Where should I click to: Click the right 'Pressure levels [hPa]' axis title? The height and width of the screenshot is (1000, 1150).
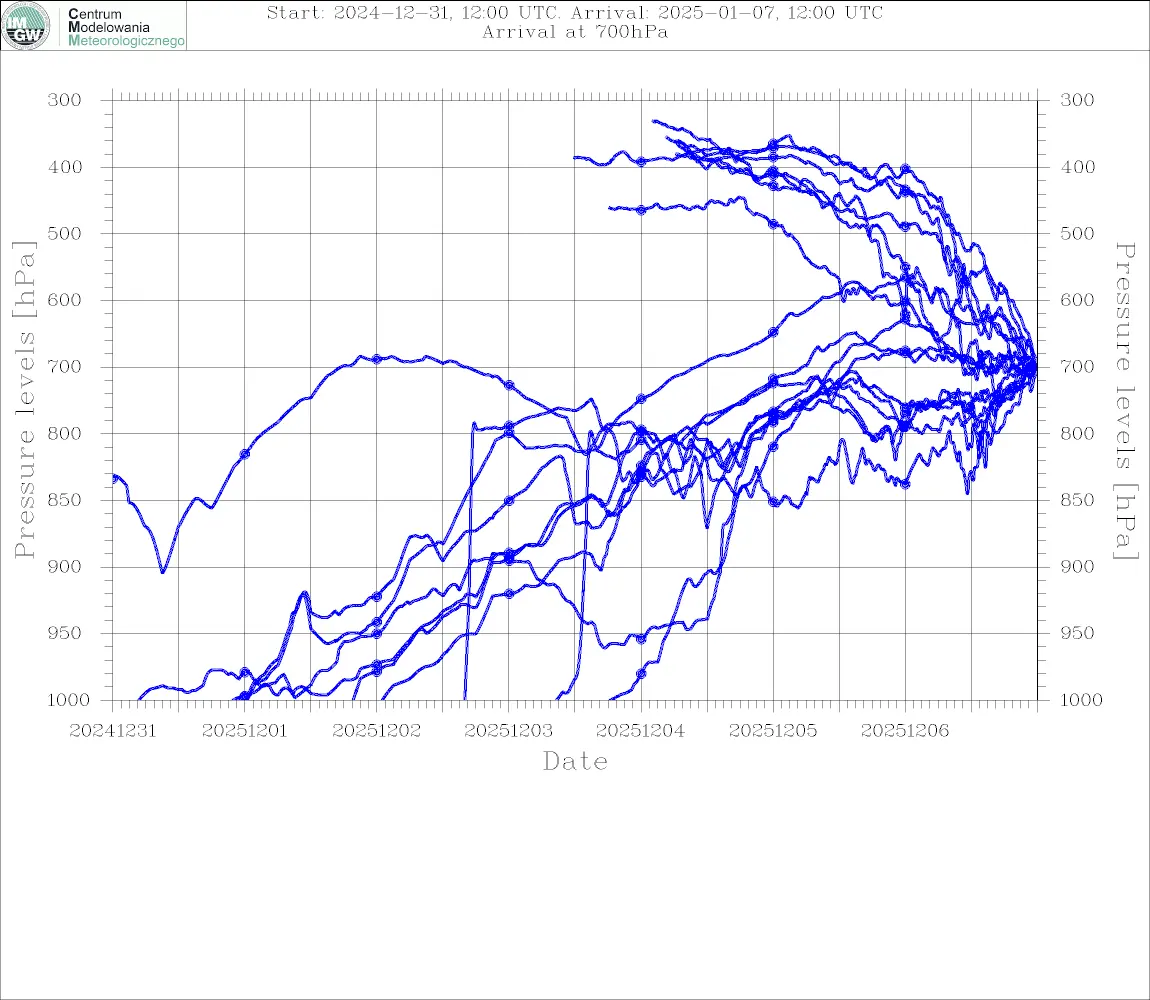coord(1125,401)
